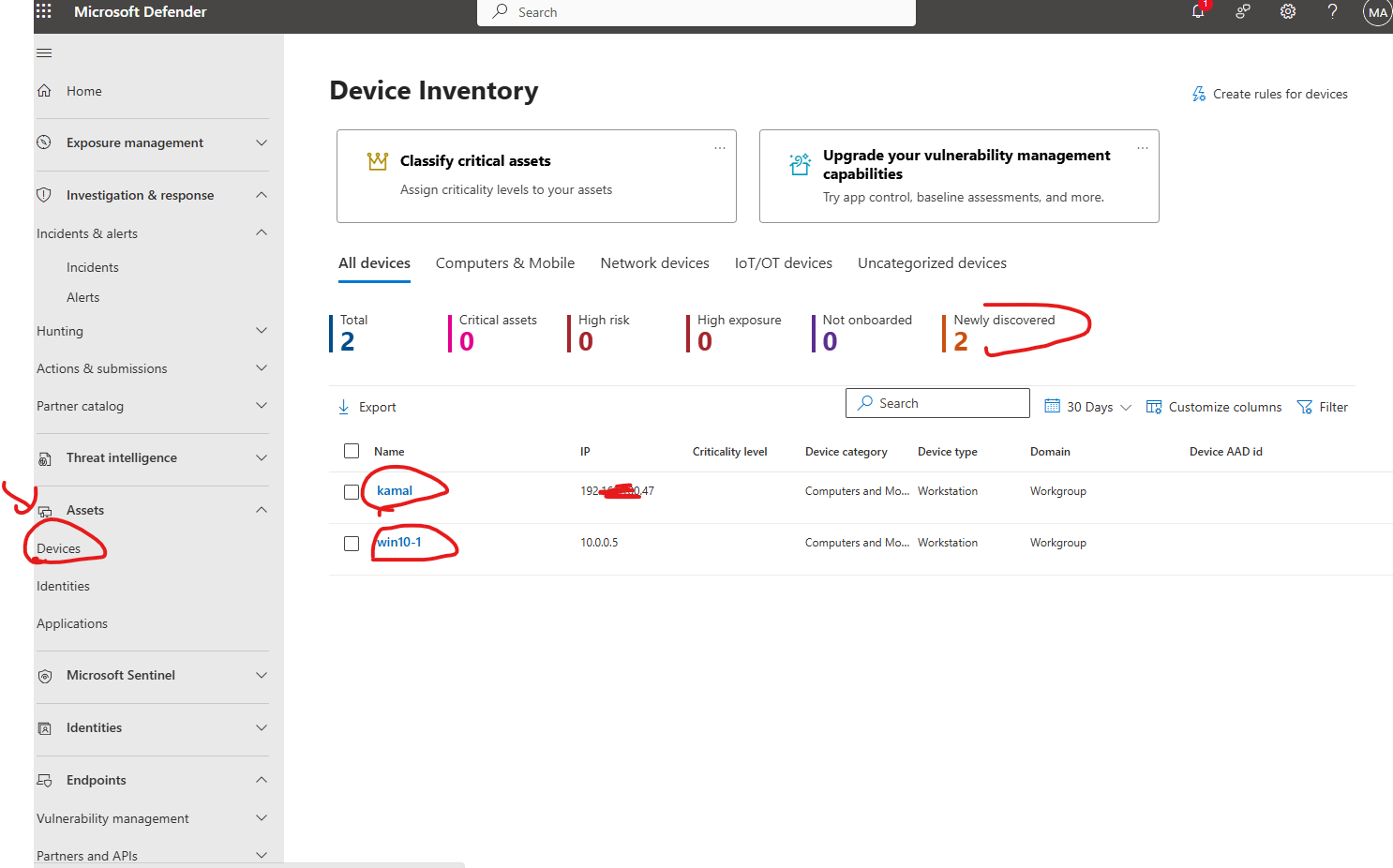Click the Create rules for devices icon

pyautogui.click(x=1199, y=94)
